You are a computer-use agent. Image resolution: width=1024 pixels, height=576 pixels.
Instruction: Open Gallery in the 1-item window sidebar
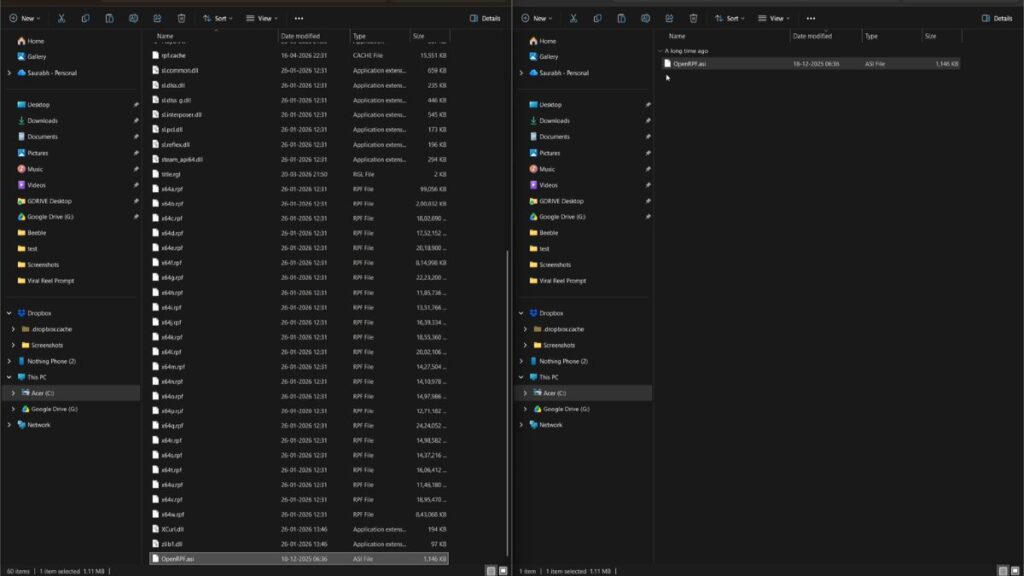point(549,57)
